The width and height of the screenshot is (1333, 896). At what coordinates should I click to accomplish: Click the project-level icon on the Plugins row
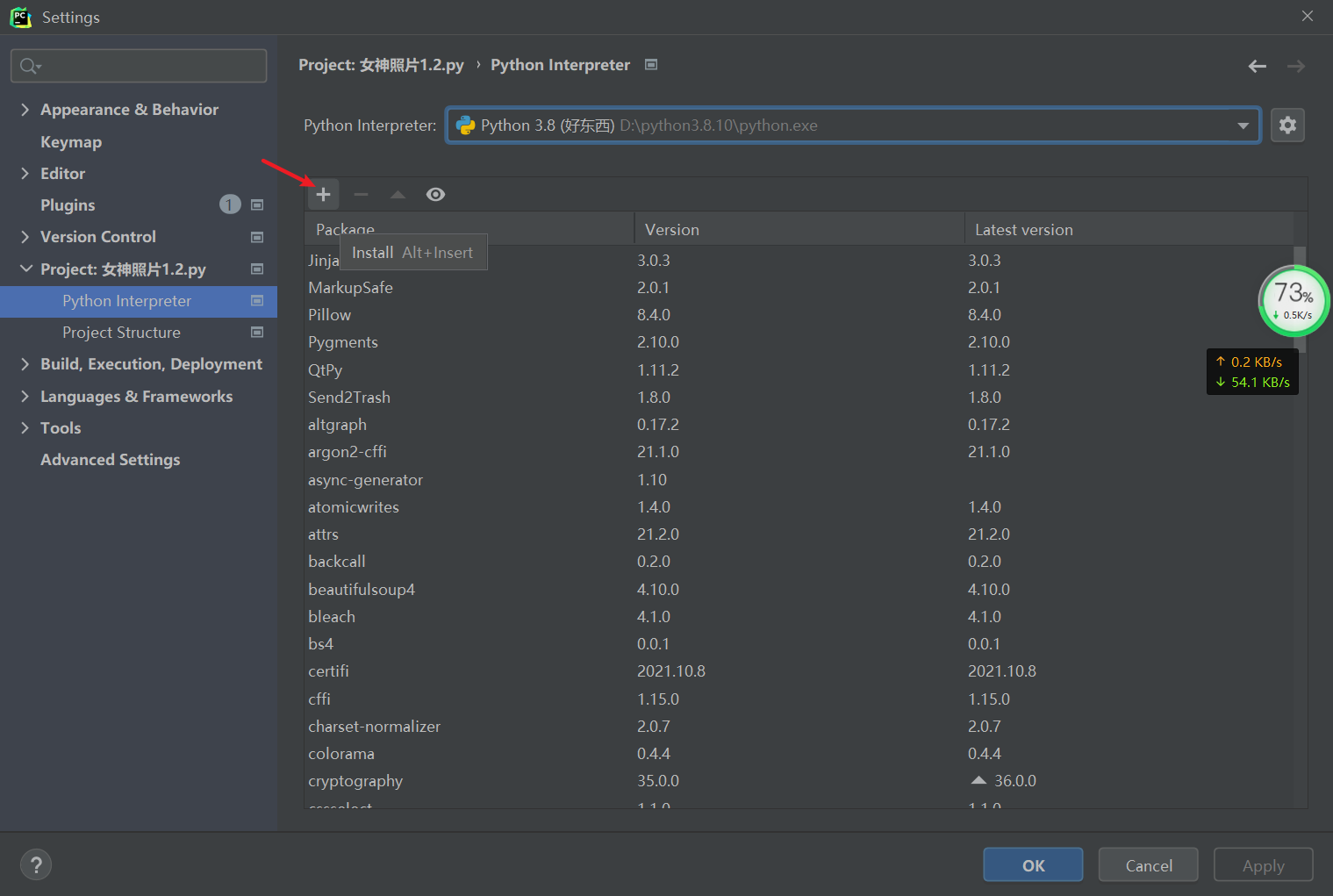[x=257, y=204]
